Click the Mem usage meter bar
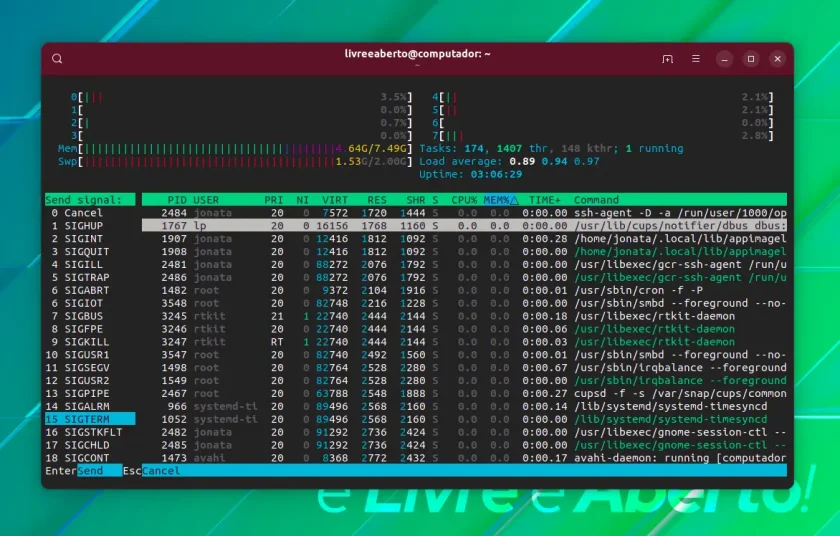Viewport: 840px width, 536px height. (235, 148)
